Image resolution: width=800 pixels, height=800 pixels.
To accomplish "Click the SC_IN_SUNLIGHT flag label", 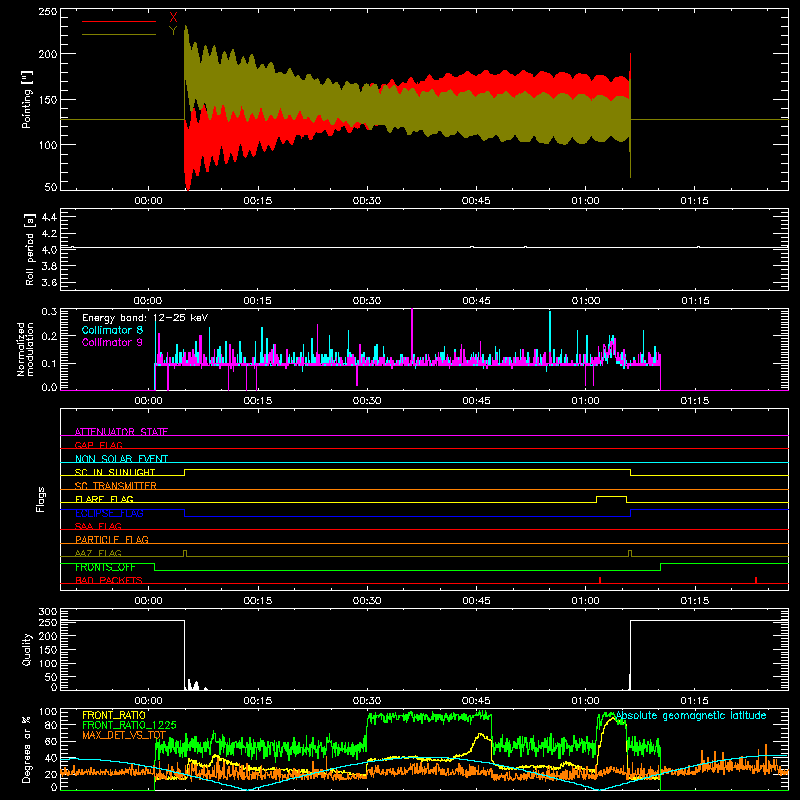I will 115,472.
